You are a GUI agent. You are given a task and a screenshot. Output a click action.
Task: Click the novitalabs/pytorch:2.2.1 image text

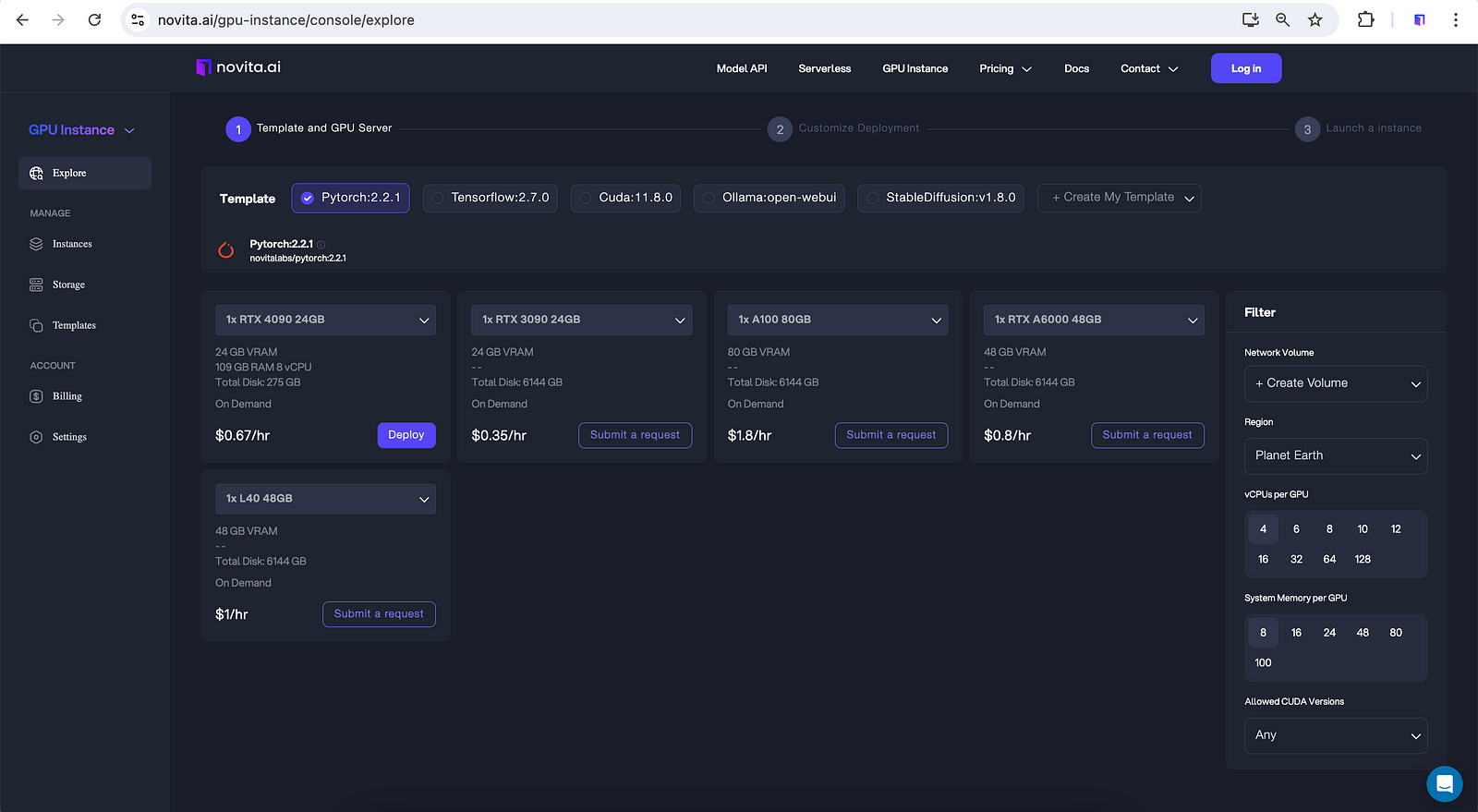coord(297,259)
